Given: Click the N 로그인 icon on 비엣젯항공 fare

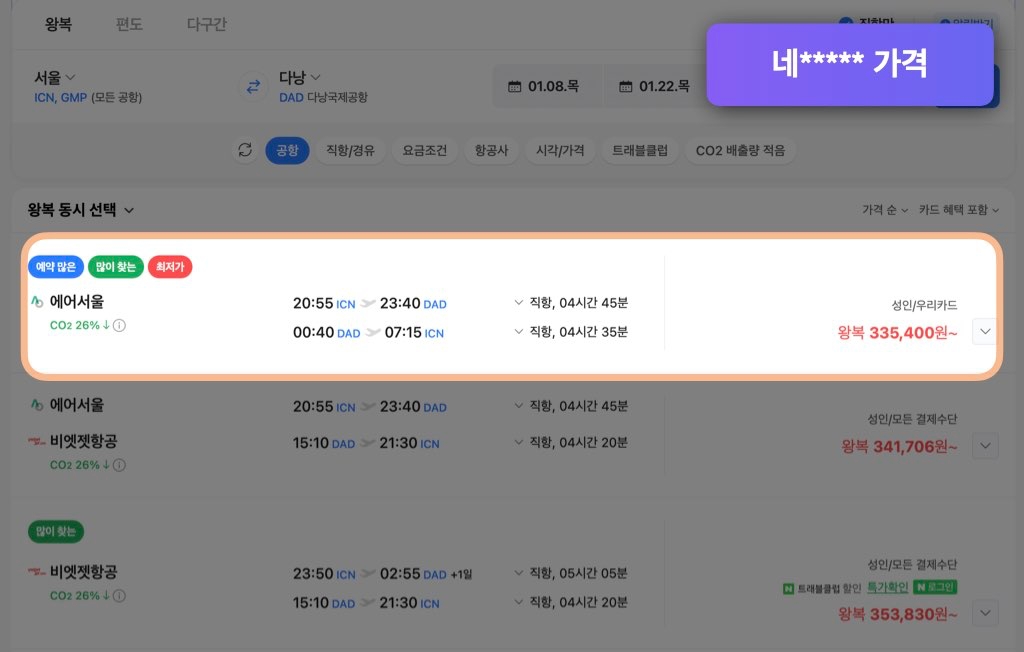Looking at the screenshot, I should (x=935, y=588).
